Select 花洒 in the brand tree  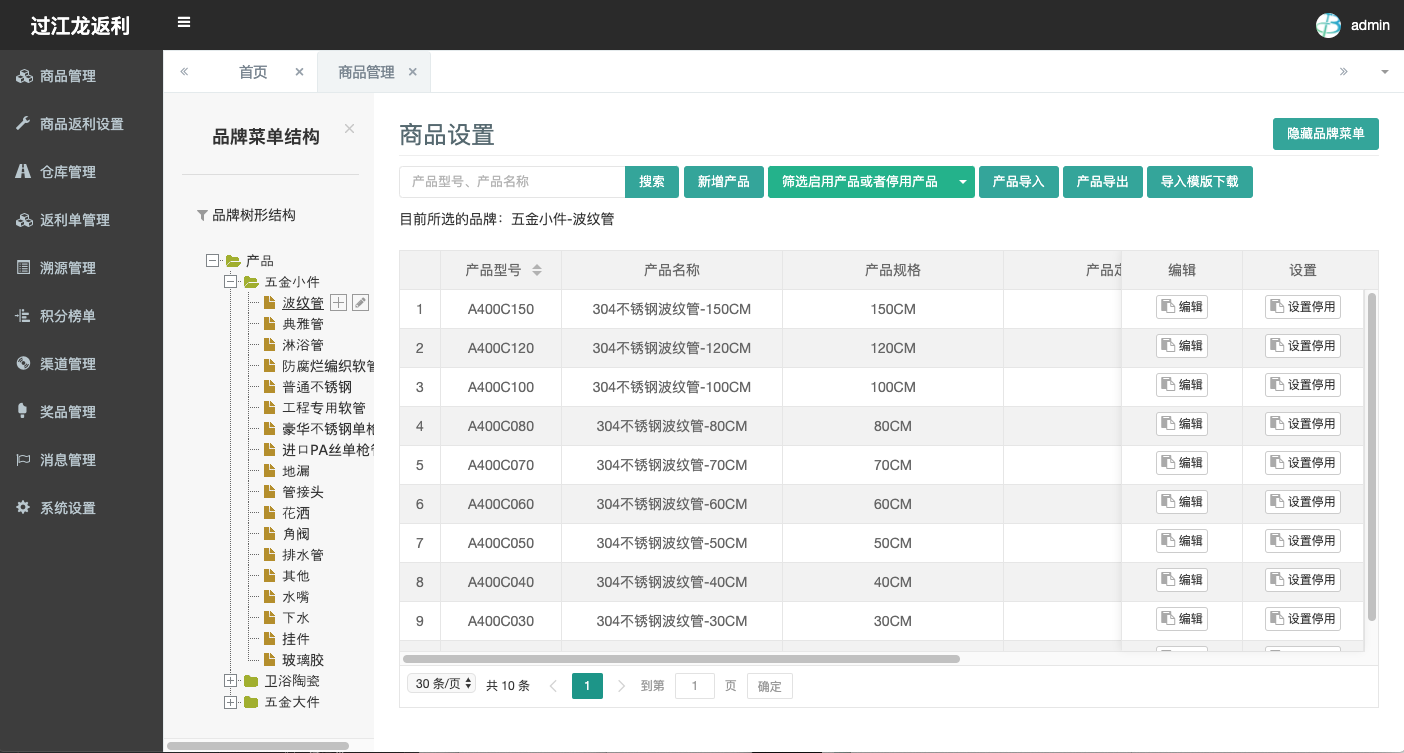point(296,513)
